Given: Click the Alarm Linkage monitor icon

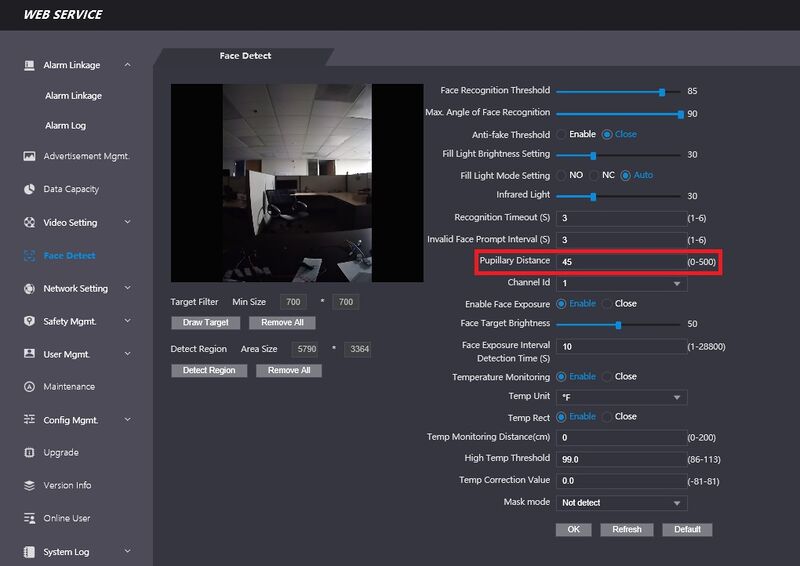Looking at the screenshot, I should (x=30, y=65).
